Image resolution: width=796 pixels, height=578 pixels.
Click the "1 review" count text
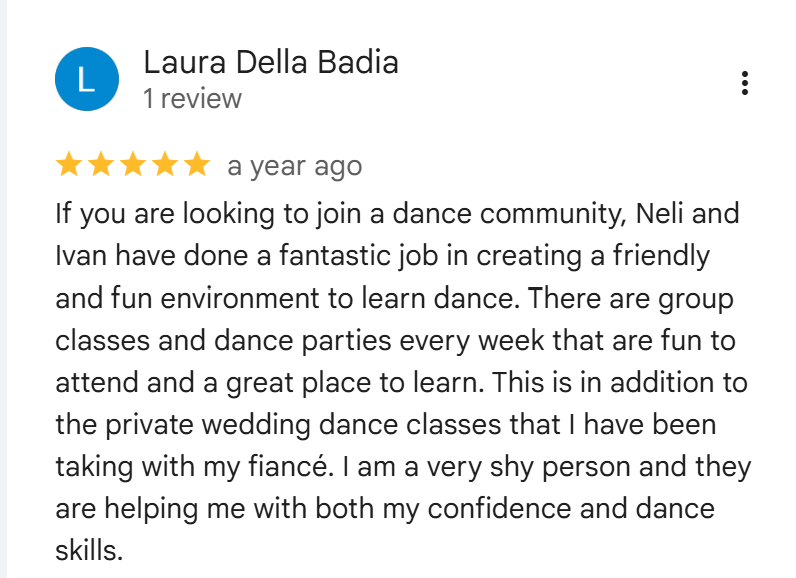coord(192,99)
